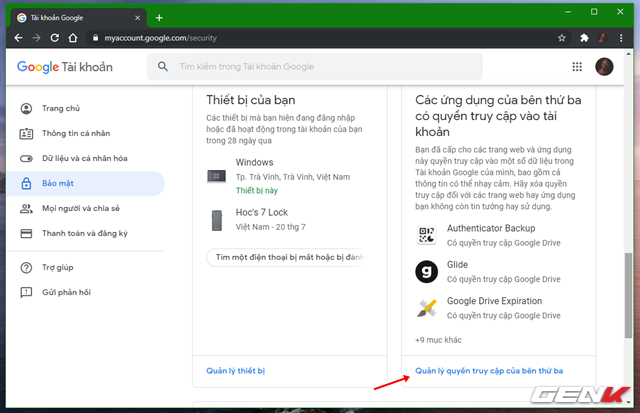
Task: Open a new browser tab with plus icon
Action: [159, 18]
